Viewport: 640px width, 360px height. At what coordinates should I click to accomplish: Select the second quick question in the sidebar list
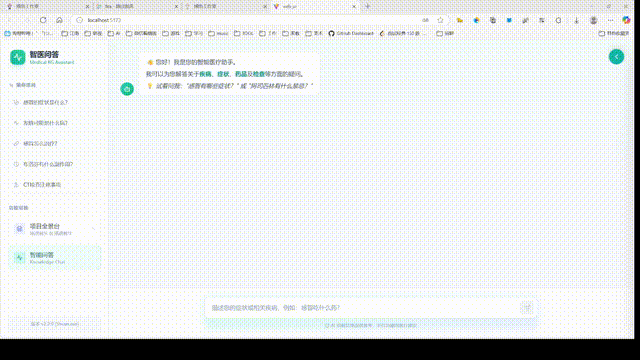pos(54,123)
